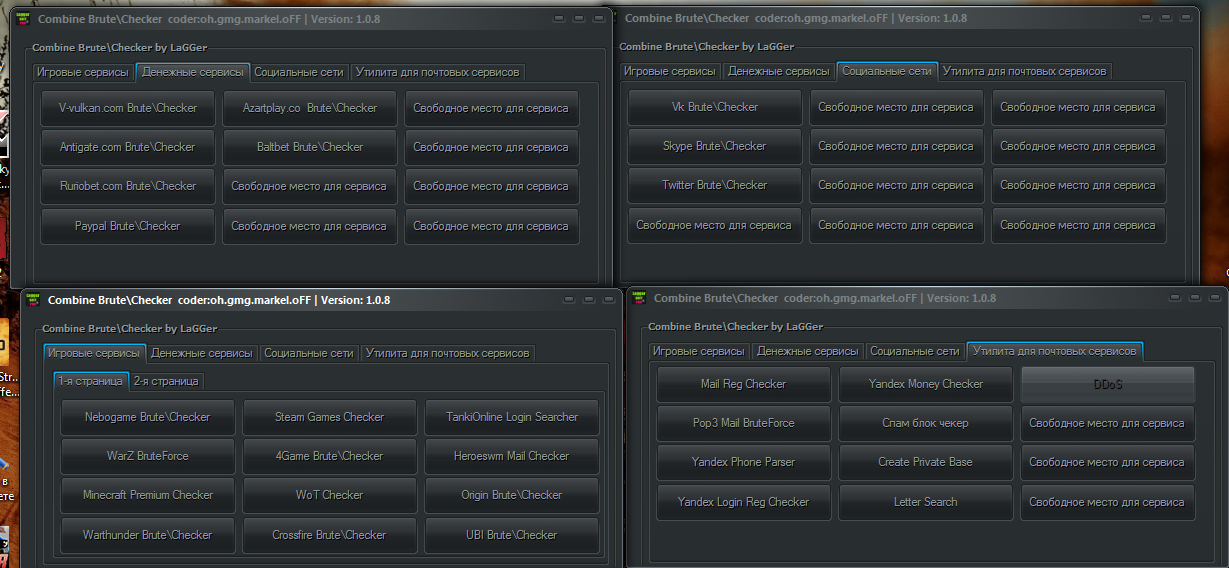Switch to 2-я страница sub-tab
Image resolution: width=1229 pixels, height=568 pixels.
click(x=167, y=381)
